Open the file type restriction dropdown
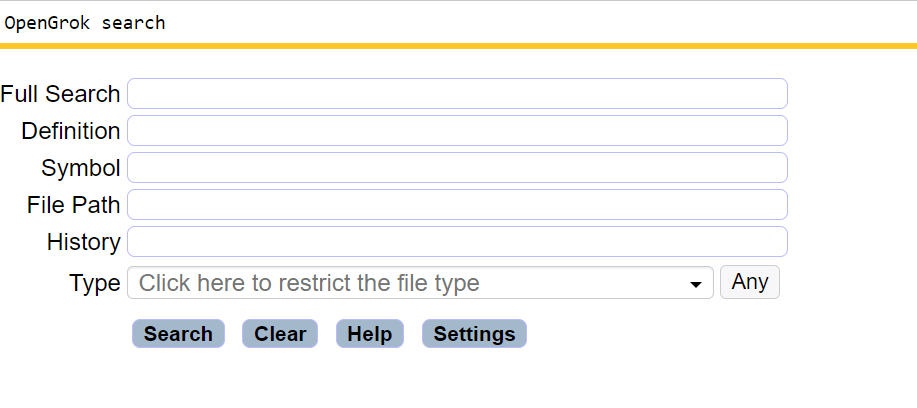The width and height of the screenshot is (917, 408). 420,283
